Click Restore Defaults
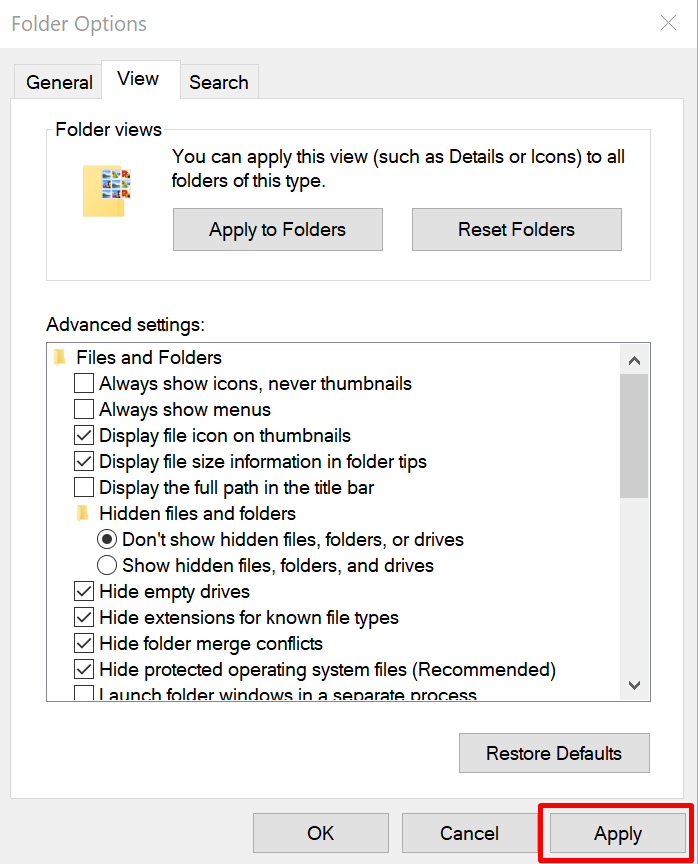 tap(554, 753)
